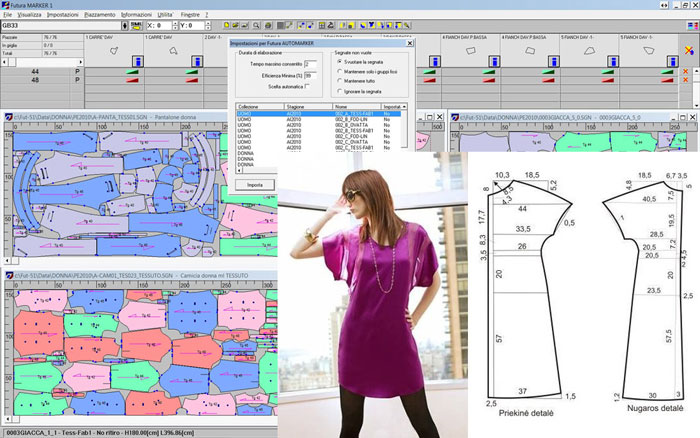Select the Svuotare la segnata radio option
Screen dimensions: 700x438
(x=338, y=61)
